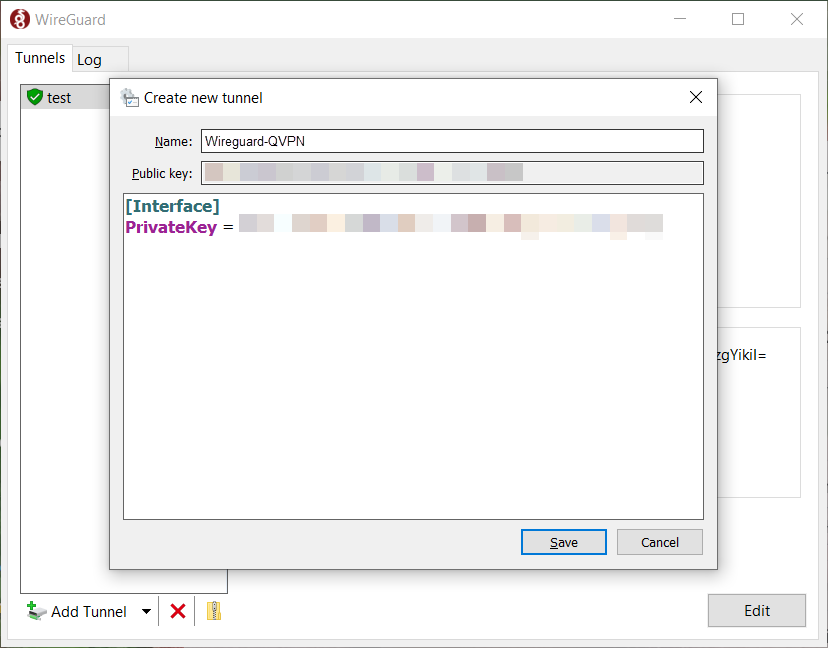Screen dimensions: 828x648
Task: Switch to the Log tab
Action: (x=89, y=60)
